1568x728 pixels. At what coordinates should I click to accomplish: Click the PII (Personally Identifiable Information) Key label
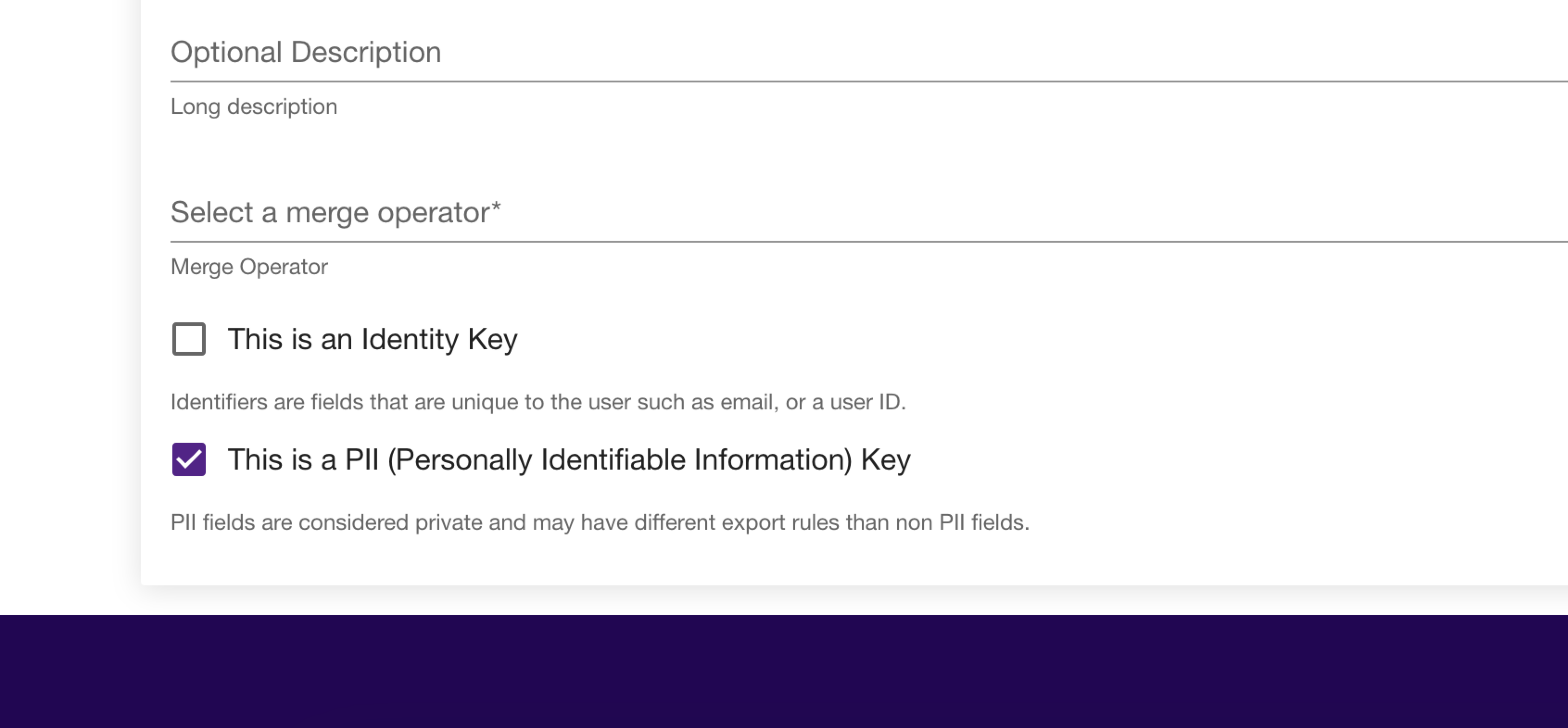[569, 459]
